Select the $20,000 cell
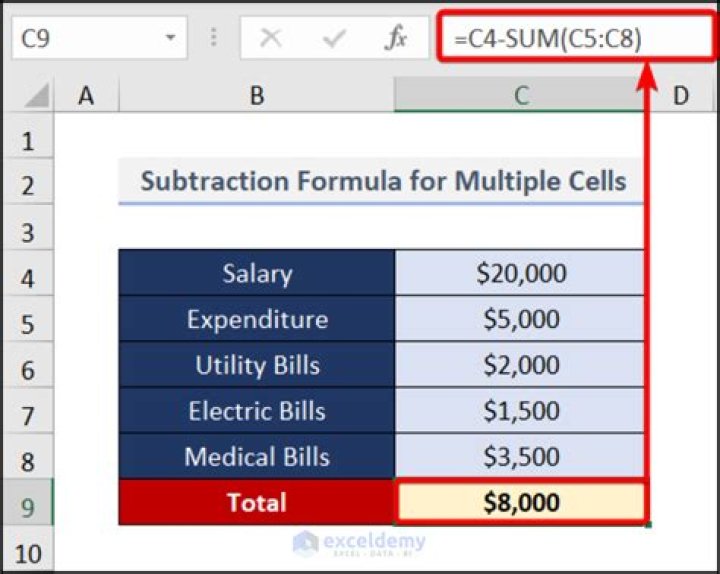 519,273
